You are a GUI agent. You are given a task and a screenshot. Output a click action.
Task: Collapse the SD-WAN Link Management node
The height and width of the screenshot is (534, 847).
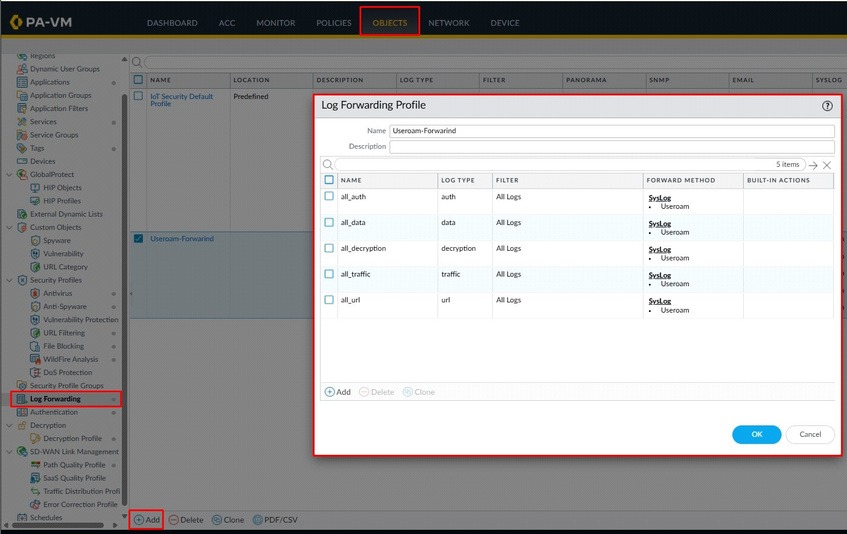(9, 452)
